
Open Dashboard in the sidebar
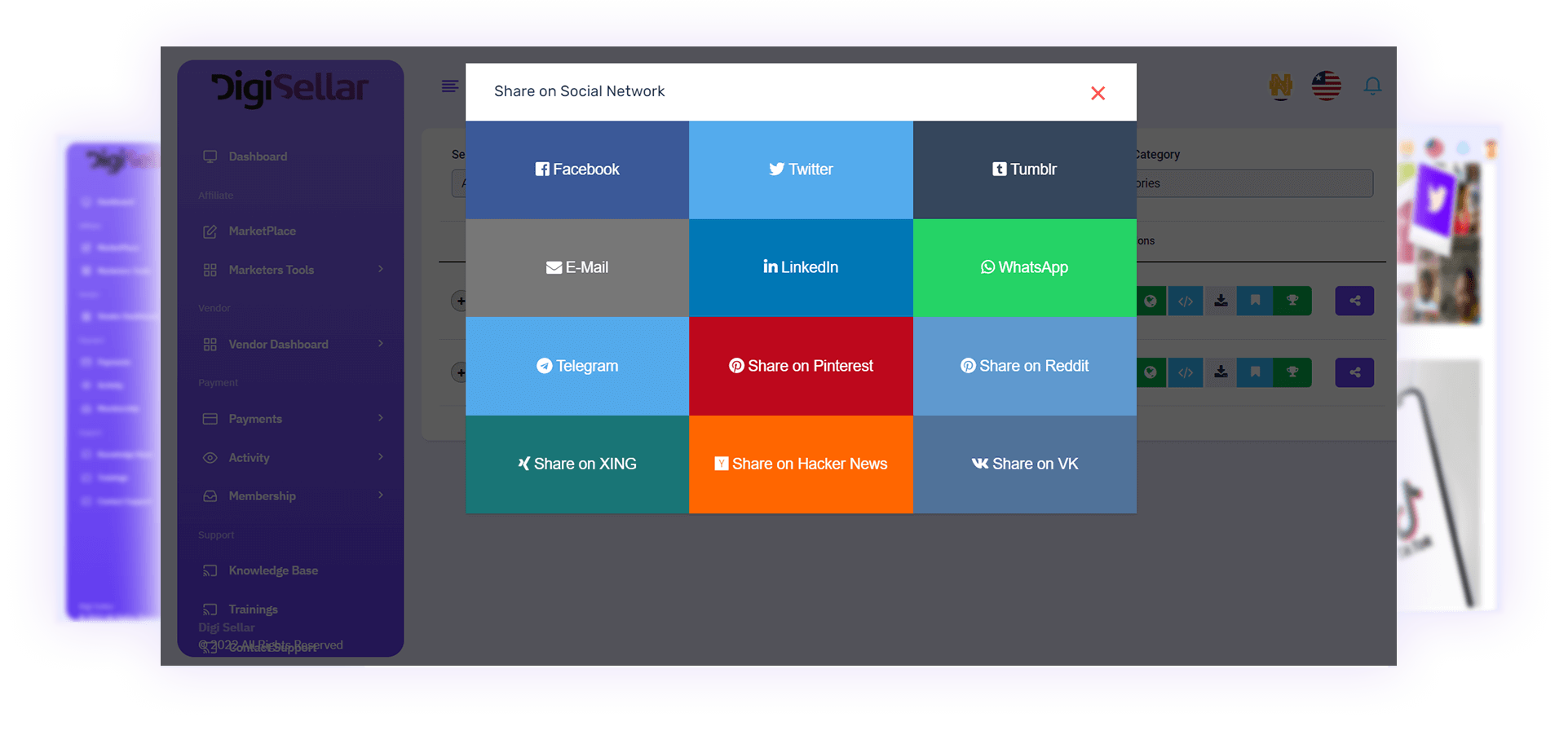click(x=258, y=156)
